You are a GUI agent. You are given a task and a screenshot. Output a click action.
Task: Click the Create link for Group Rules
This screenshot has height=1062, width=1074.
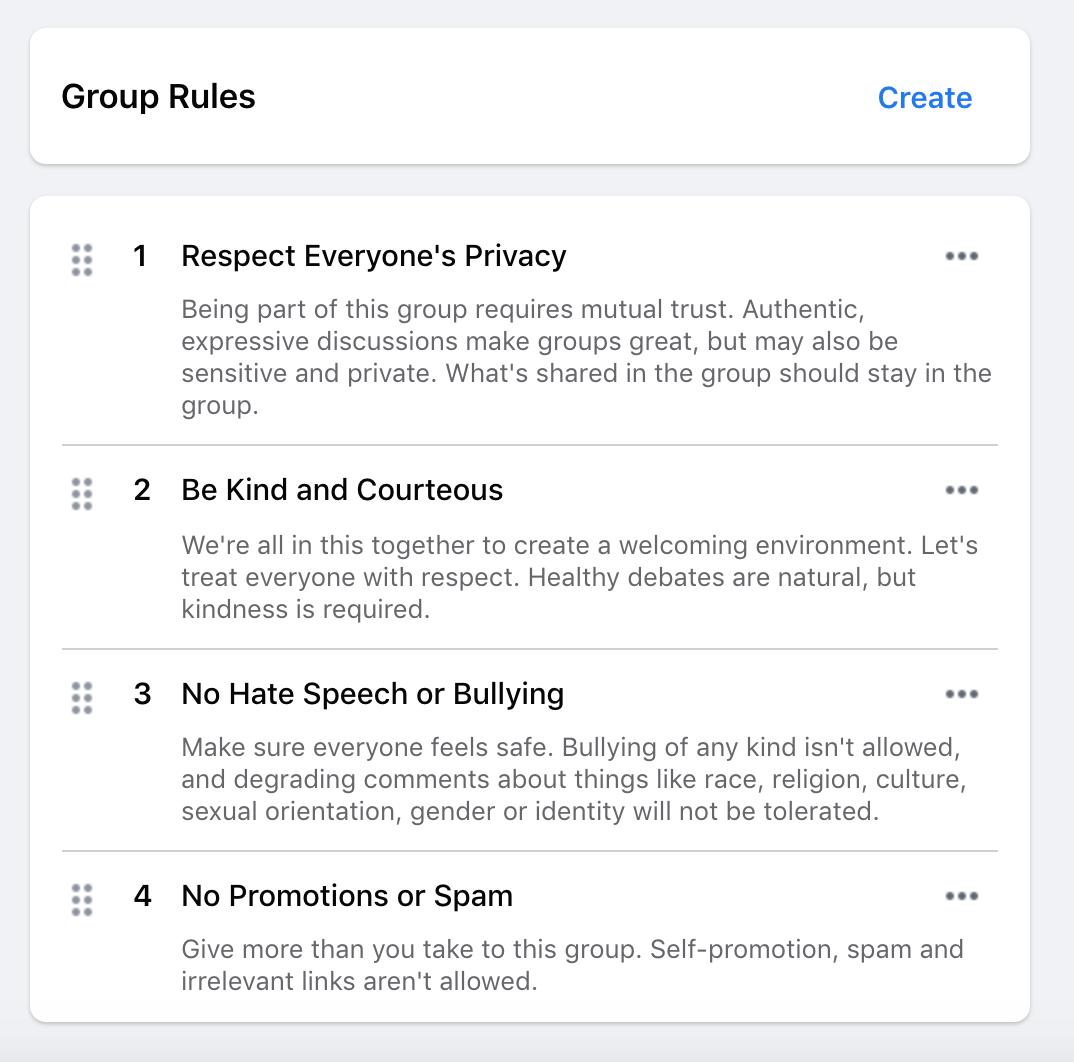click(924, 98)
